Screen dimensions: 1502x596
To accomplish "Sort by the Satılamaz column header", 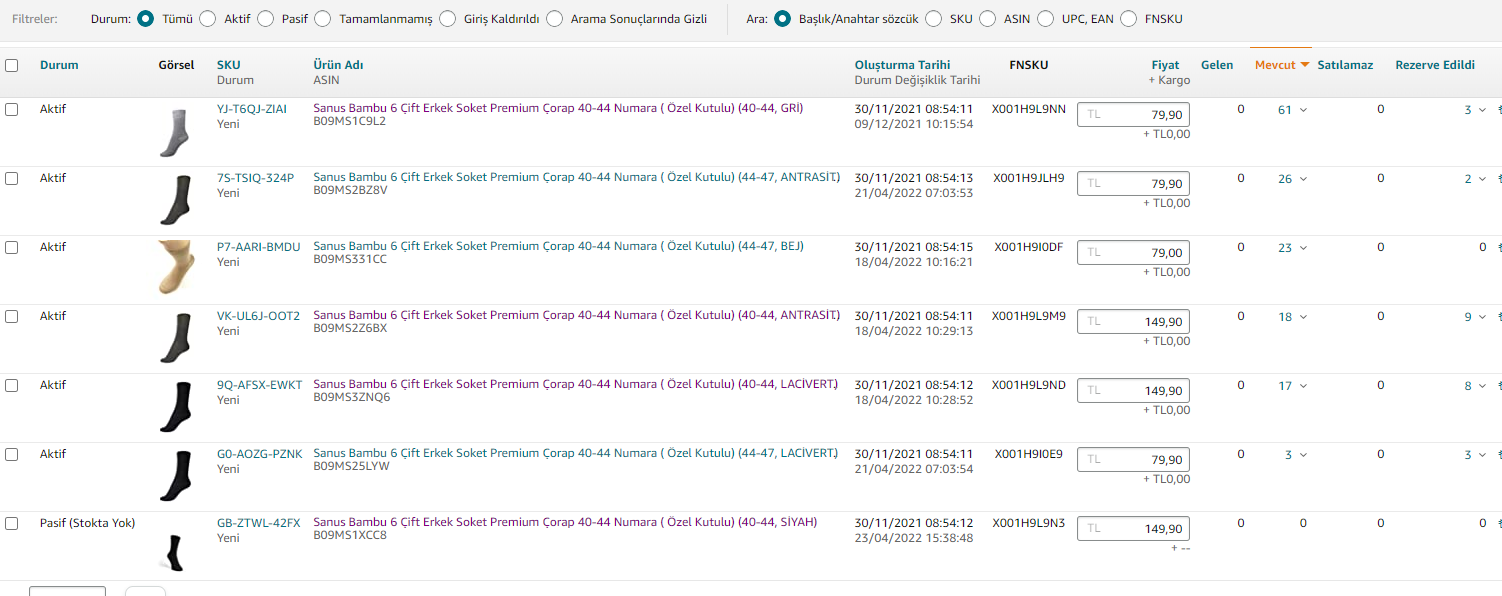I will point(1345,65).
